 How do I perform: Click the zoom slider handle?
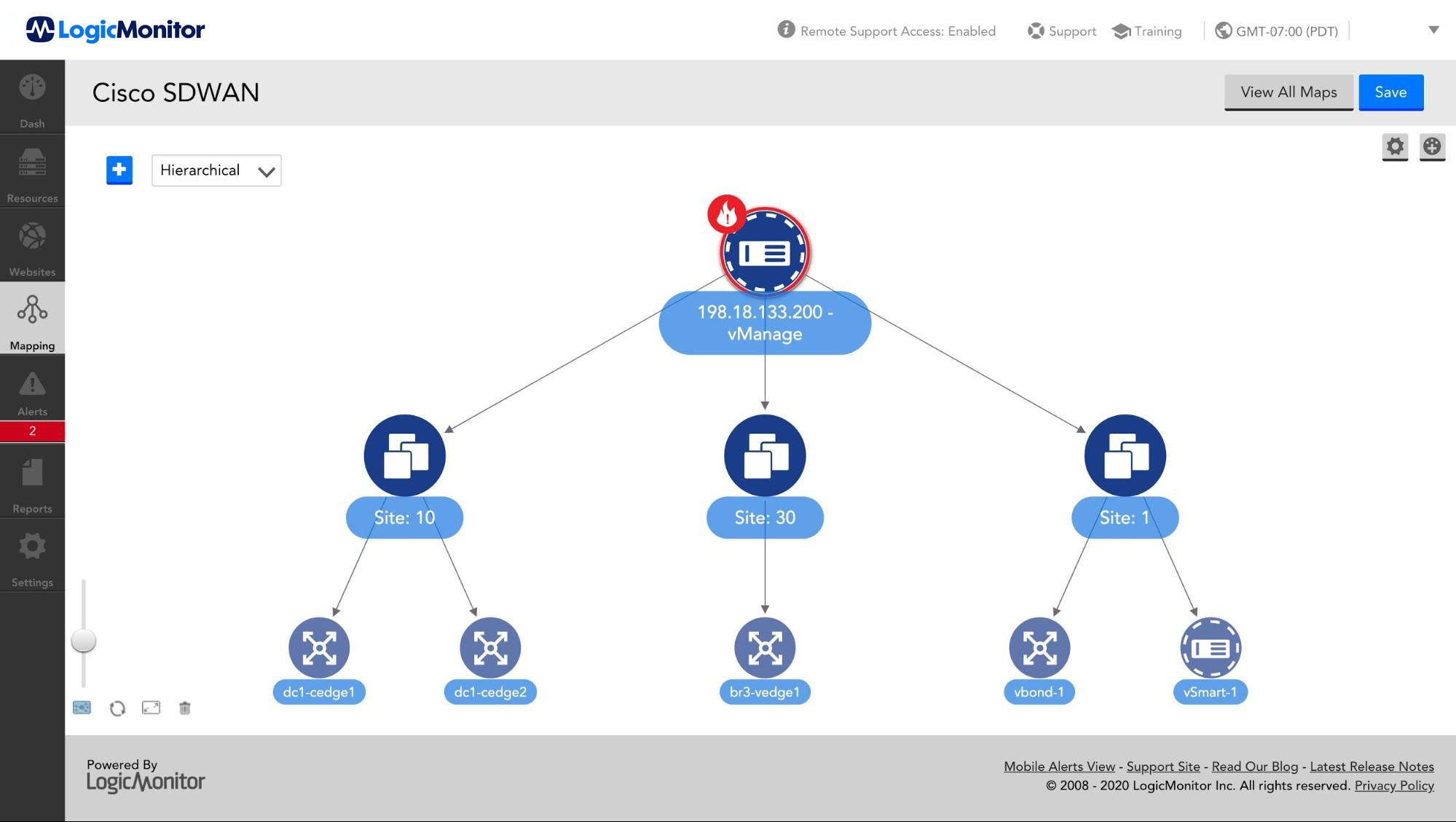coord(84,641)
